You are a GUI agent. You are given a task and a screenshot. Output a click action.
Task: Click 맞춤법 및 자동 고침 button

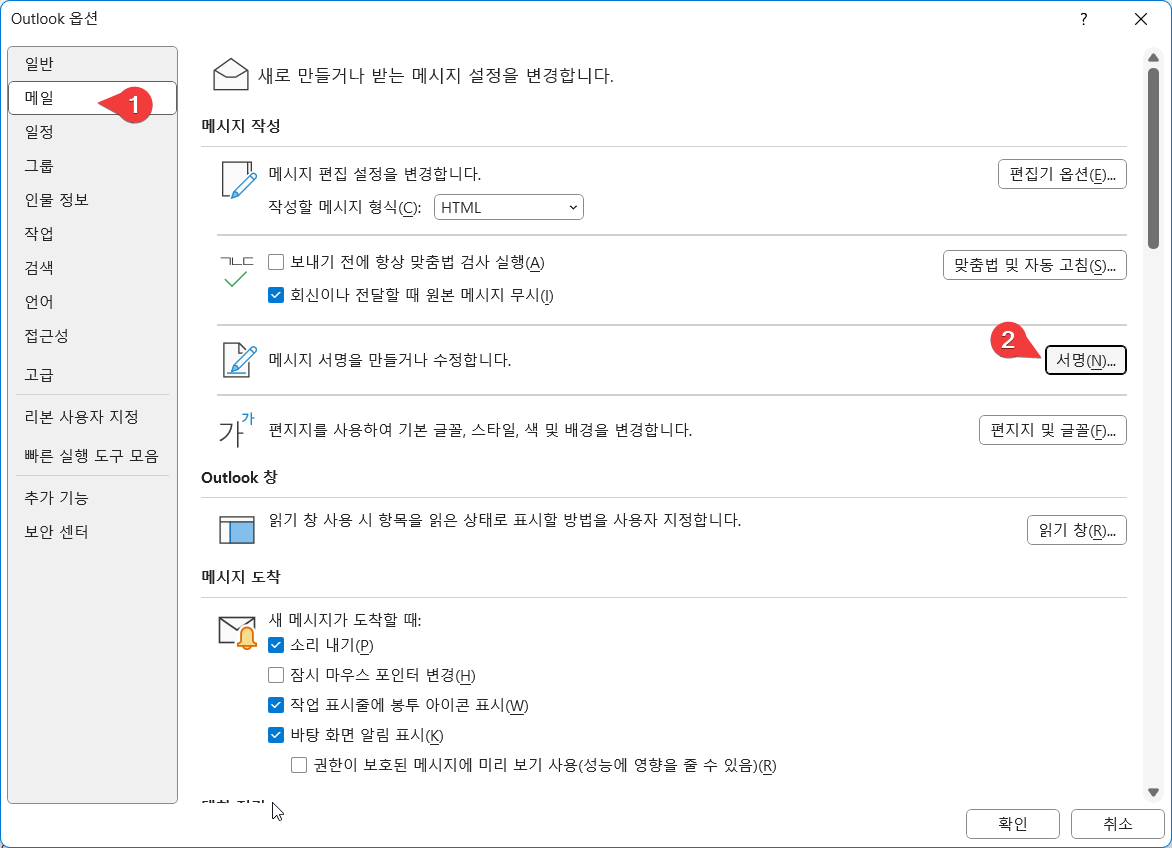point(1034,265)
